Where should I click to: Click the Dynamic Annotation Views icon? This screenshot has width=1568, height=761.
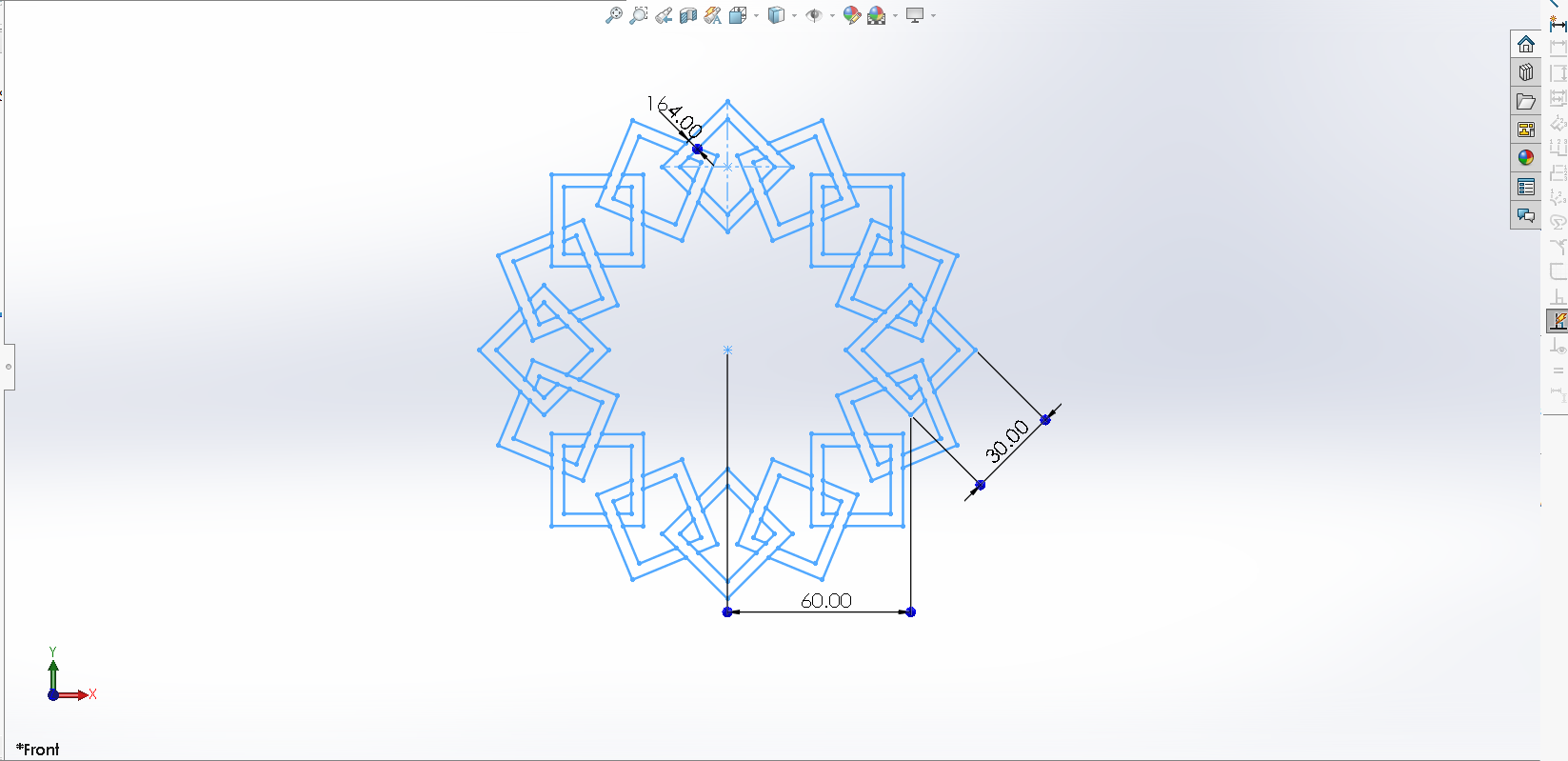coord(713,15)
